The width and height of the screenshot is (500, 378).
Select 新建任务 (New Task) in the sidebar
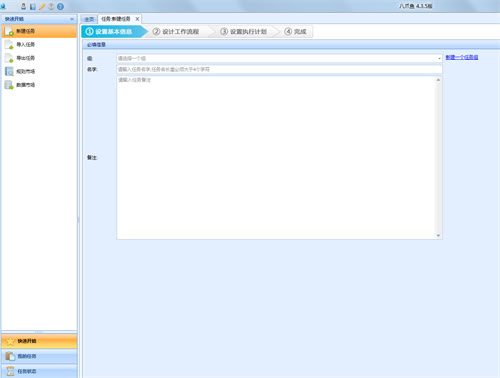click(39, 31)
